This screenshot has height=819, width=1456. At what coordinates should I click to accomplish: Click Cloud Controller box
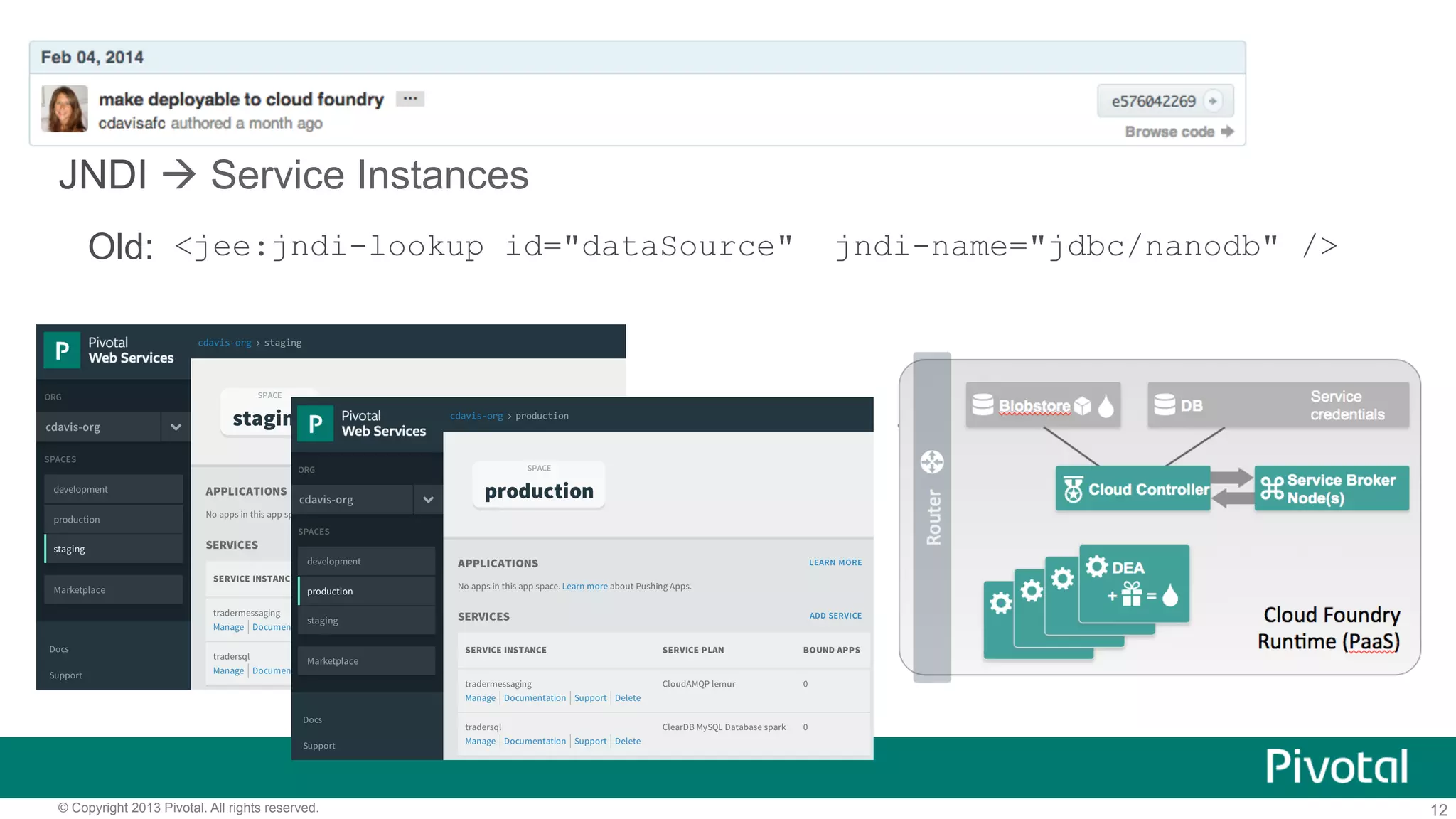tap(1133, 488)
